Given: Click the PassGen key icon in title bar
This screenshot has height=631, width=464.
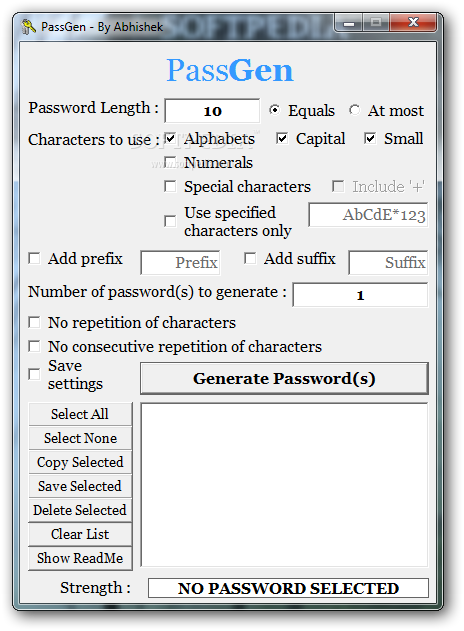Looking at the screenshot, I should tap(28, 27).
